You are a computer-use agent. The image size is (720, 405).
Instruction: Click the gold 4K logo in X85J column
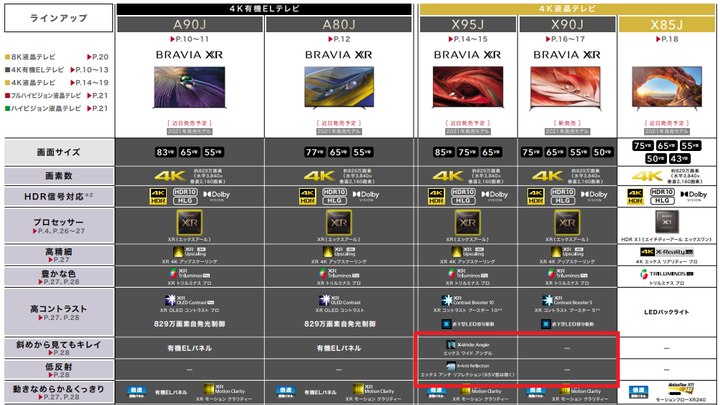(x=647, y=176)
